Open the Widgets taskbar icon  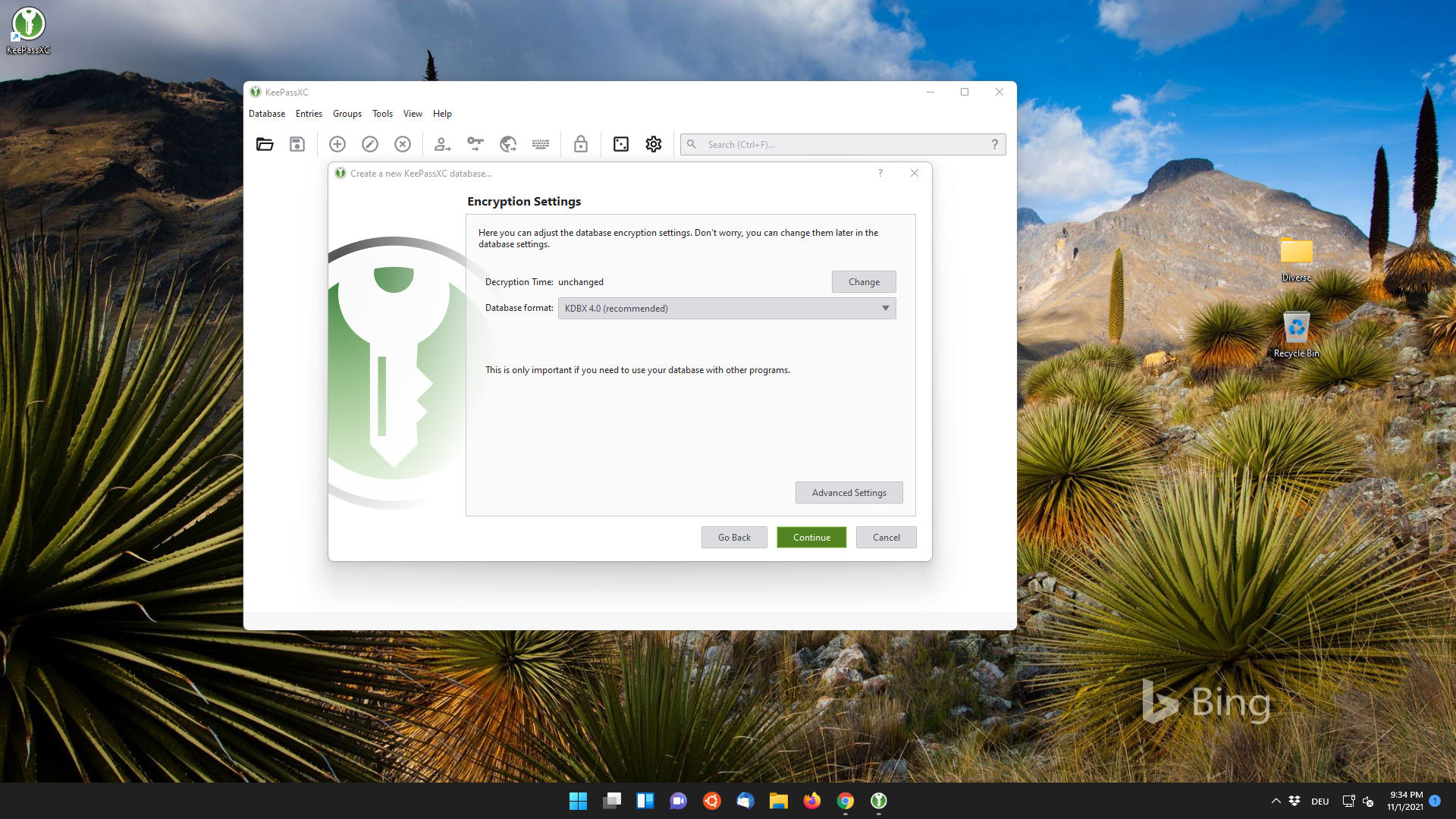click(645, 801)
